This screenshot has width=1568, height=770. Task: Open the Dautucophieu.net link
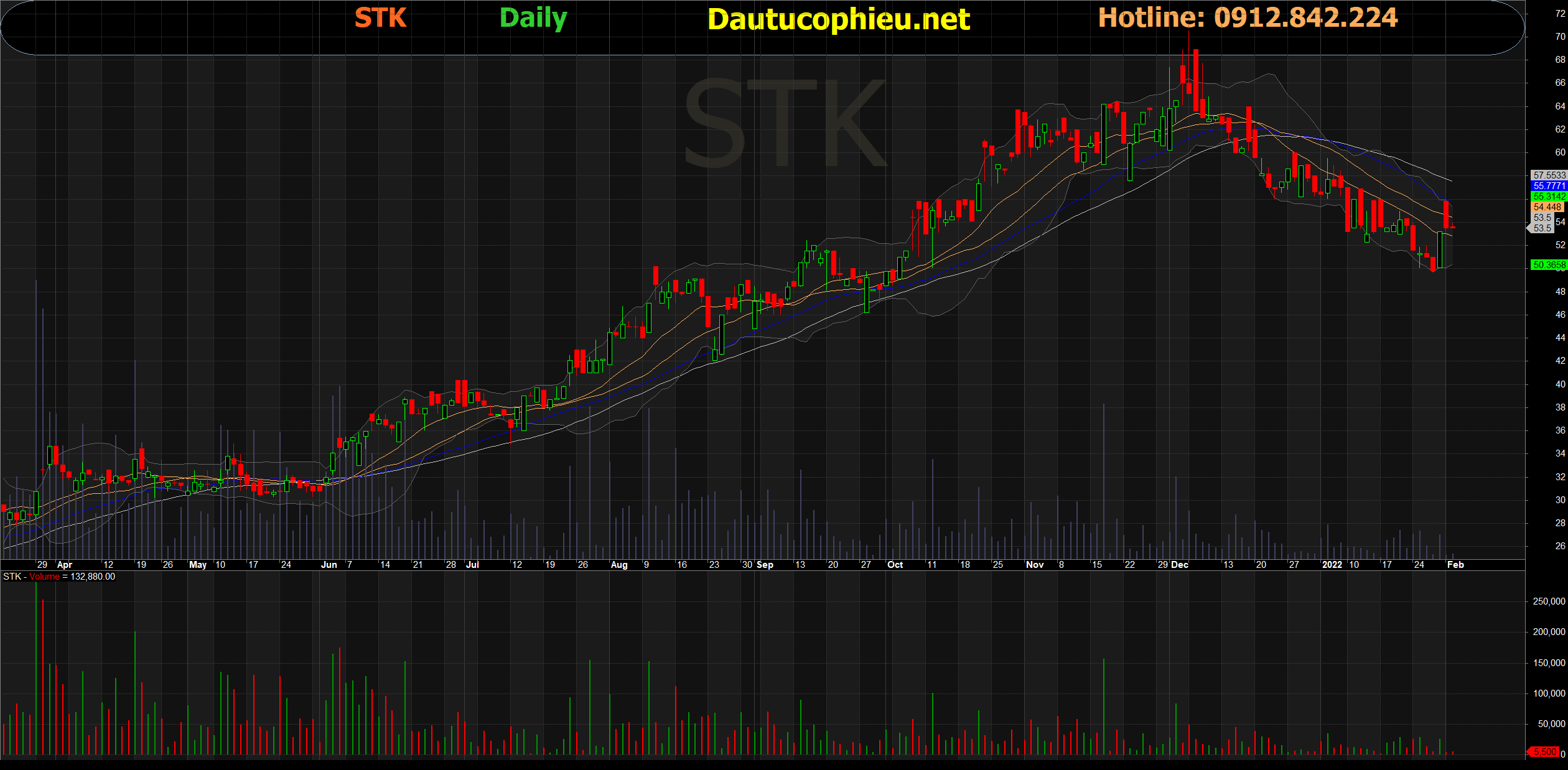838,19
